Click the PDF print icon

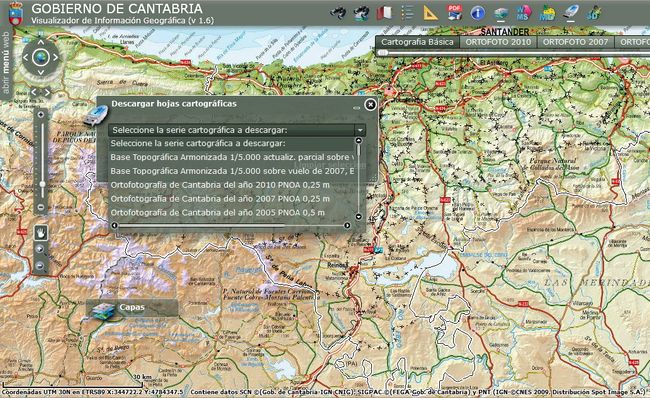point(454,12)
